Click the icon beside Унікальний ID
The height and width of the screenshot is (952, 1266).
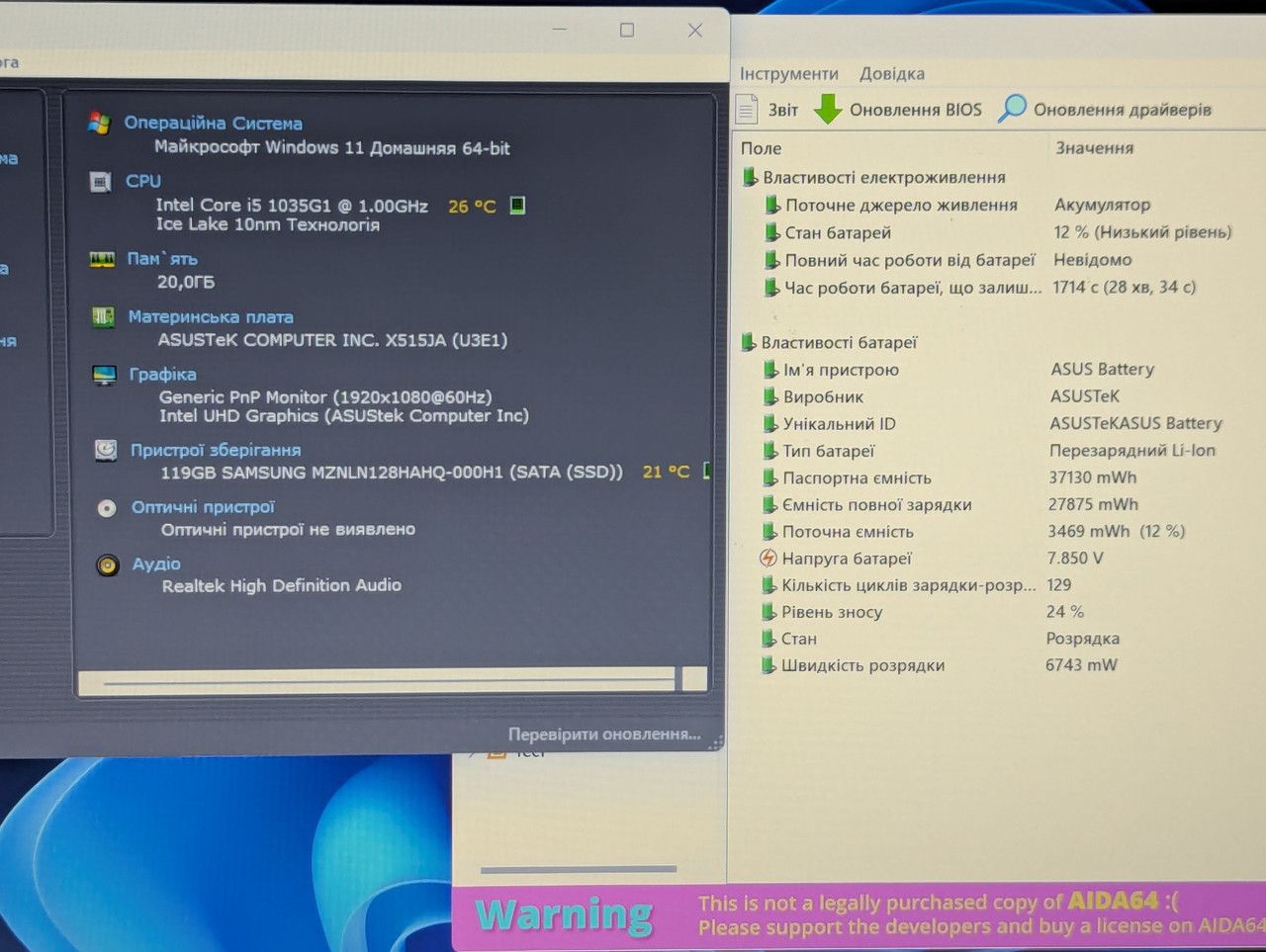770,424
